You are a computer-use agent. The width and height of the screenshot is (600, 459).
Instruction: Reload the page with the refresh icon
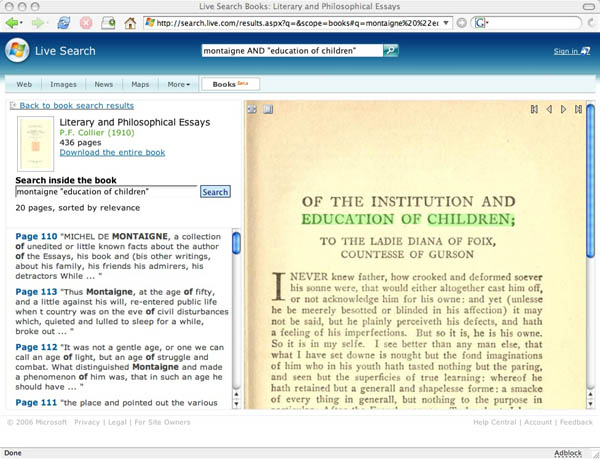(64, 23)
